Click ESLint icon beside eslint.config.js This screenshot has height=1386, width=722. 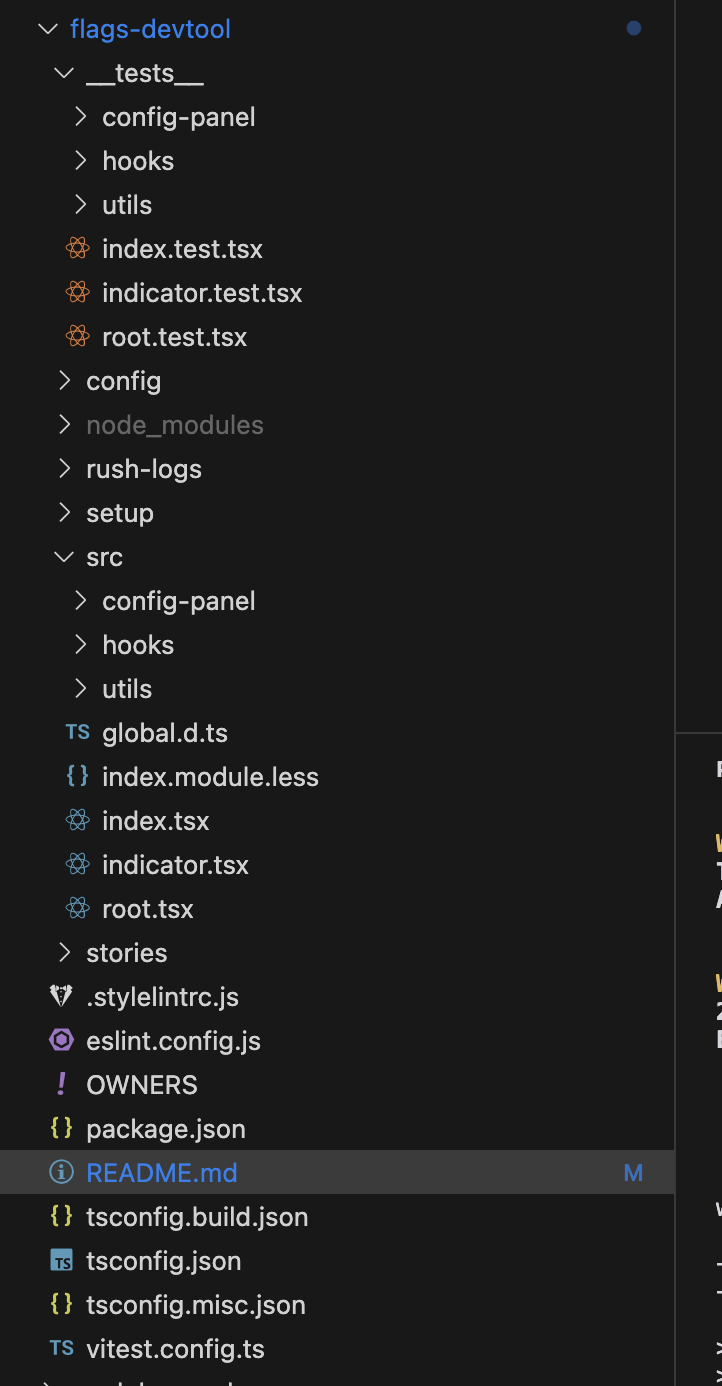[x=61, y=1041]
